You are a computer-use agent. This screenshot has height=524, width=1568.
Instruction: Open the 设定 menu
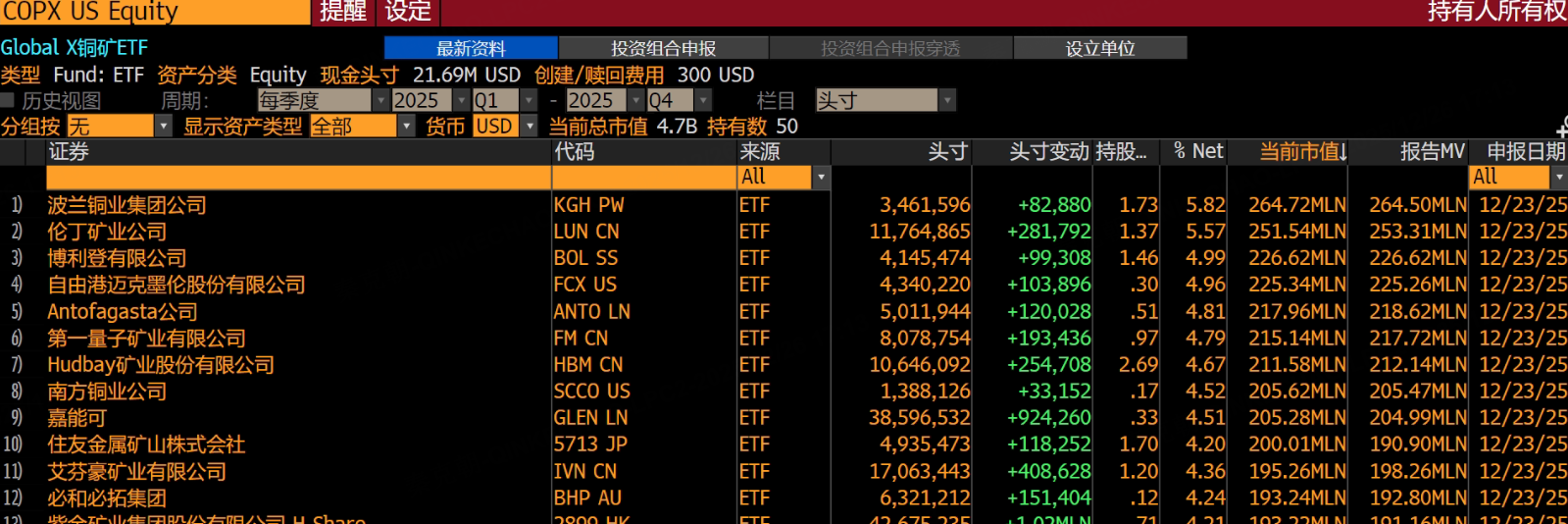[x=408, y=12]
